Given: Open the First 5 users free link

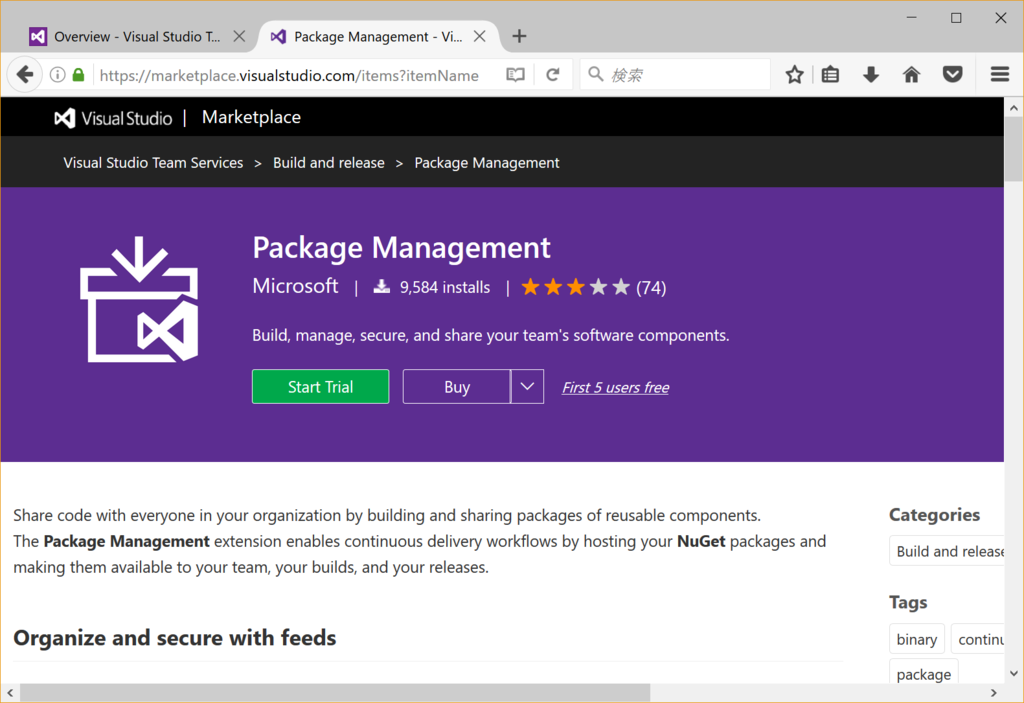Looking at the screenshot, I should pyautogui.click(x=615, y=387).
